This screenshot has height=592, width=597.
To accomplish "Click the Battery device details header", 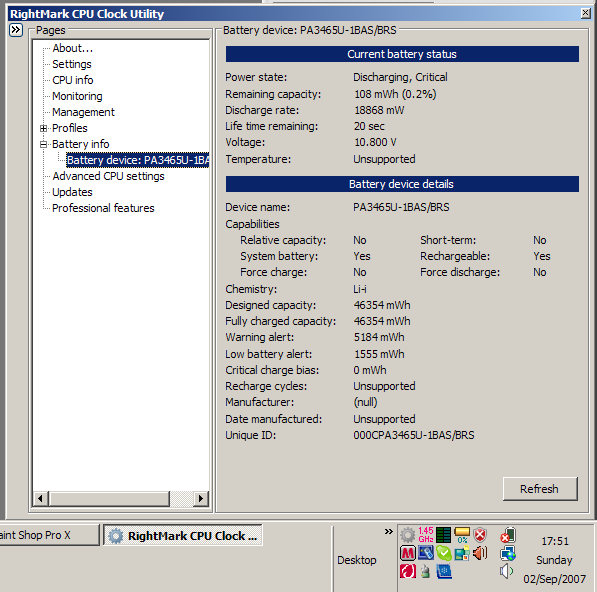I will 402,184.
